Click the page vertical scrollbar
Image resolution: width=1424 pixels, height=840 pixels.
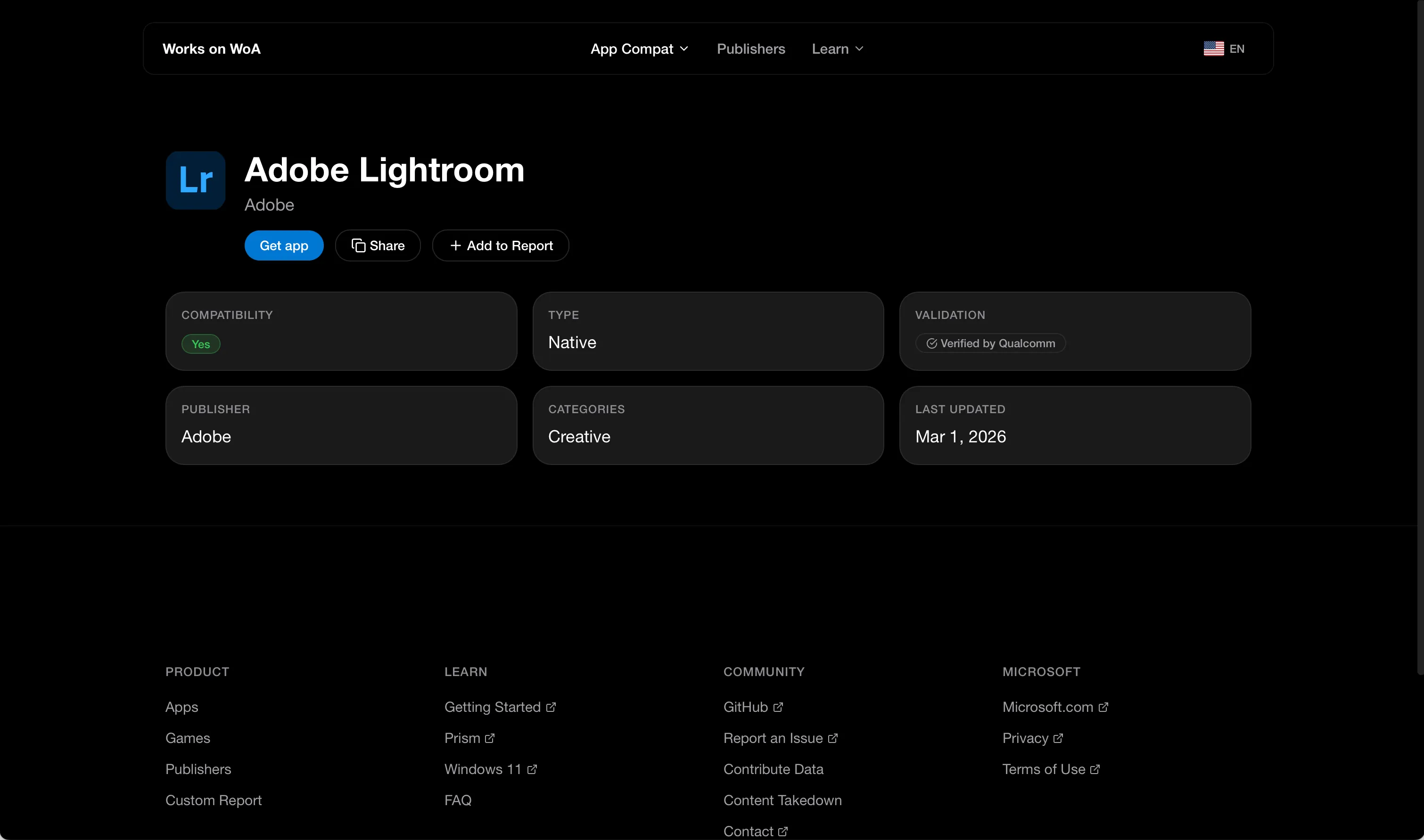1420,337
